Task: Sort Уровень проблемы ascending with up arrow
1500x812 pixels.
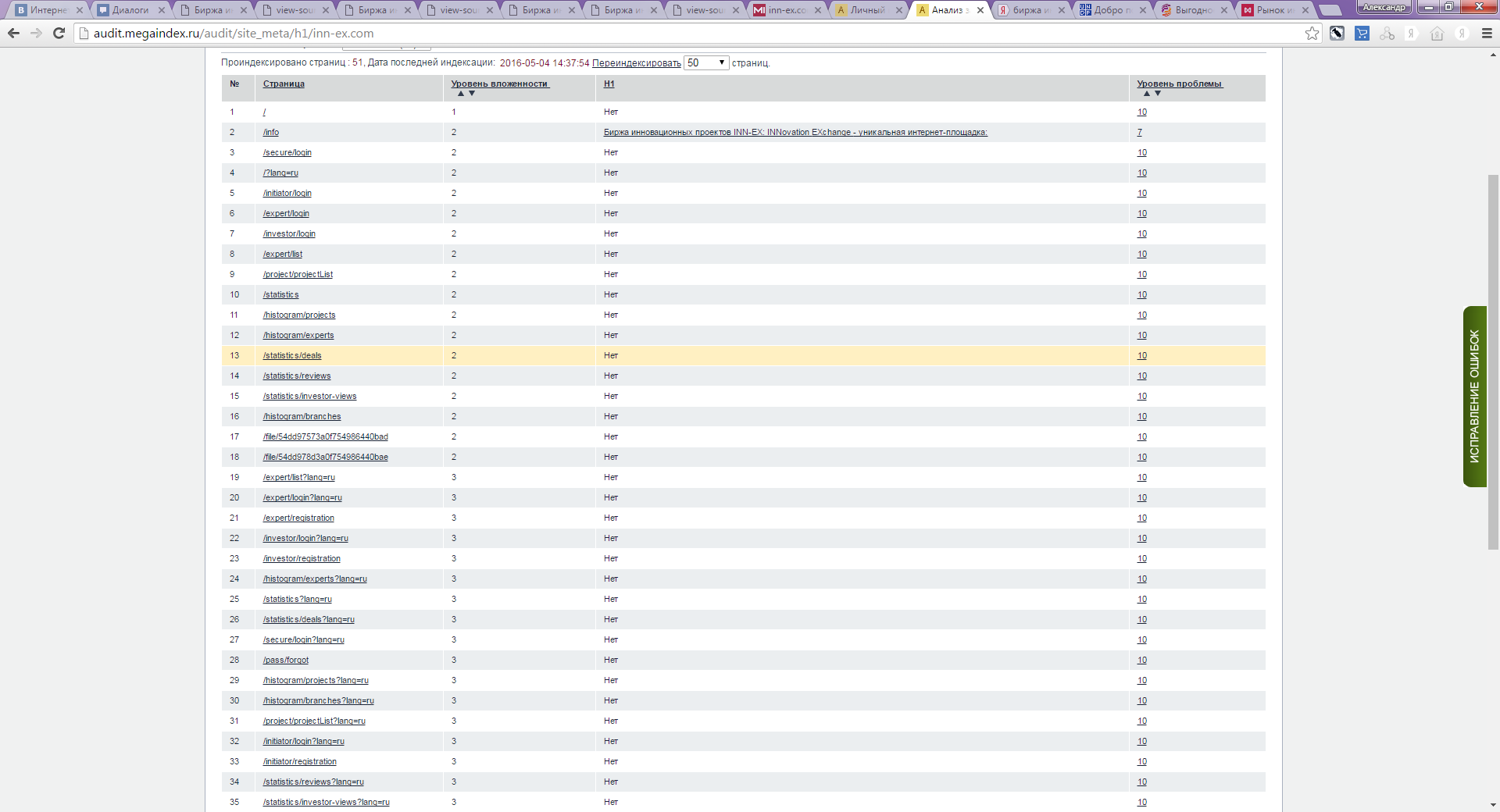Action: click(x=1147, y=94)
